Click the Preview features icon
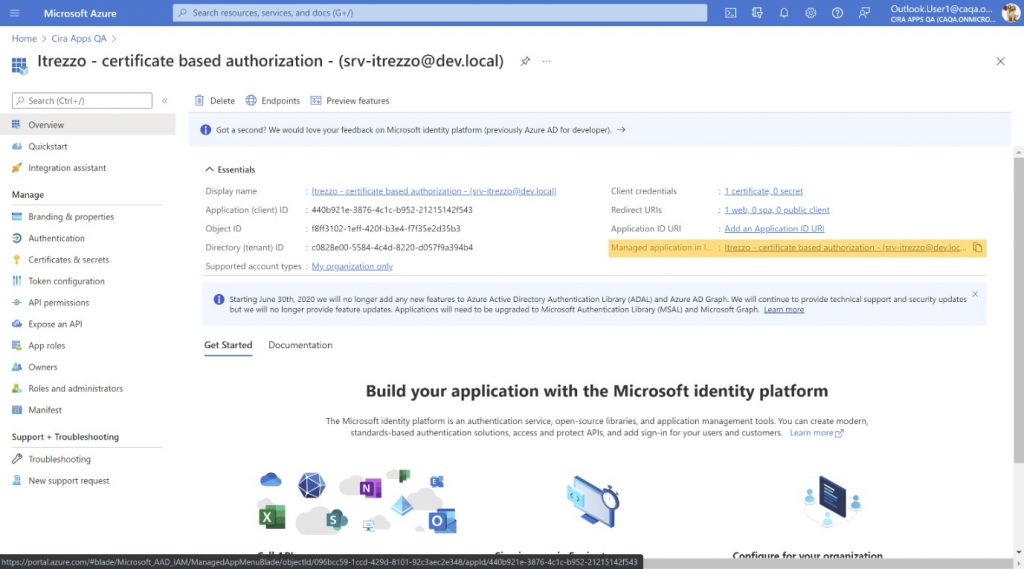Image resolution: width=1024 pixels, height=569 pixels. click(x=316, y=101)
